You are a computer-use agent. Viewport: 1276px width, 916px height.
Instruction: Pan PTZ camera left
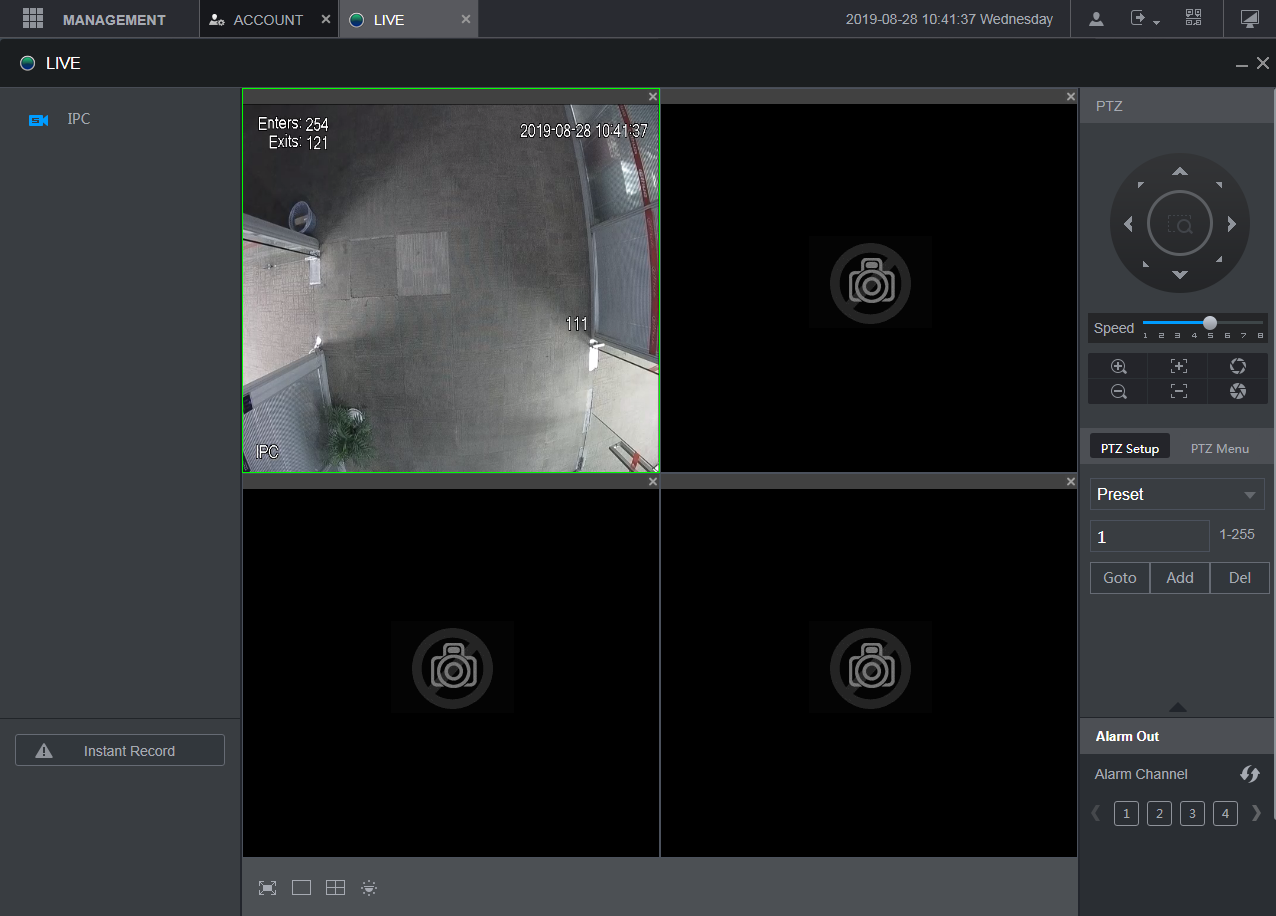click(x=1129, y=224)
